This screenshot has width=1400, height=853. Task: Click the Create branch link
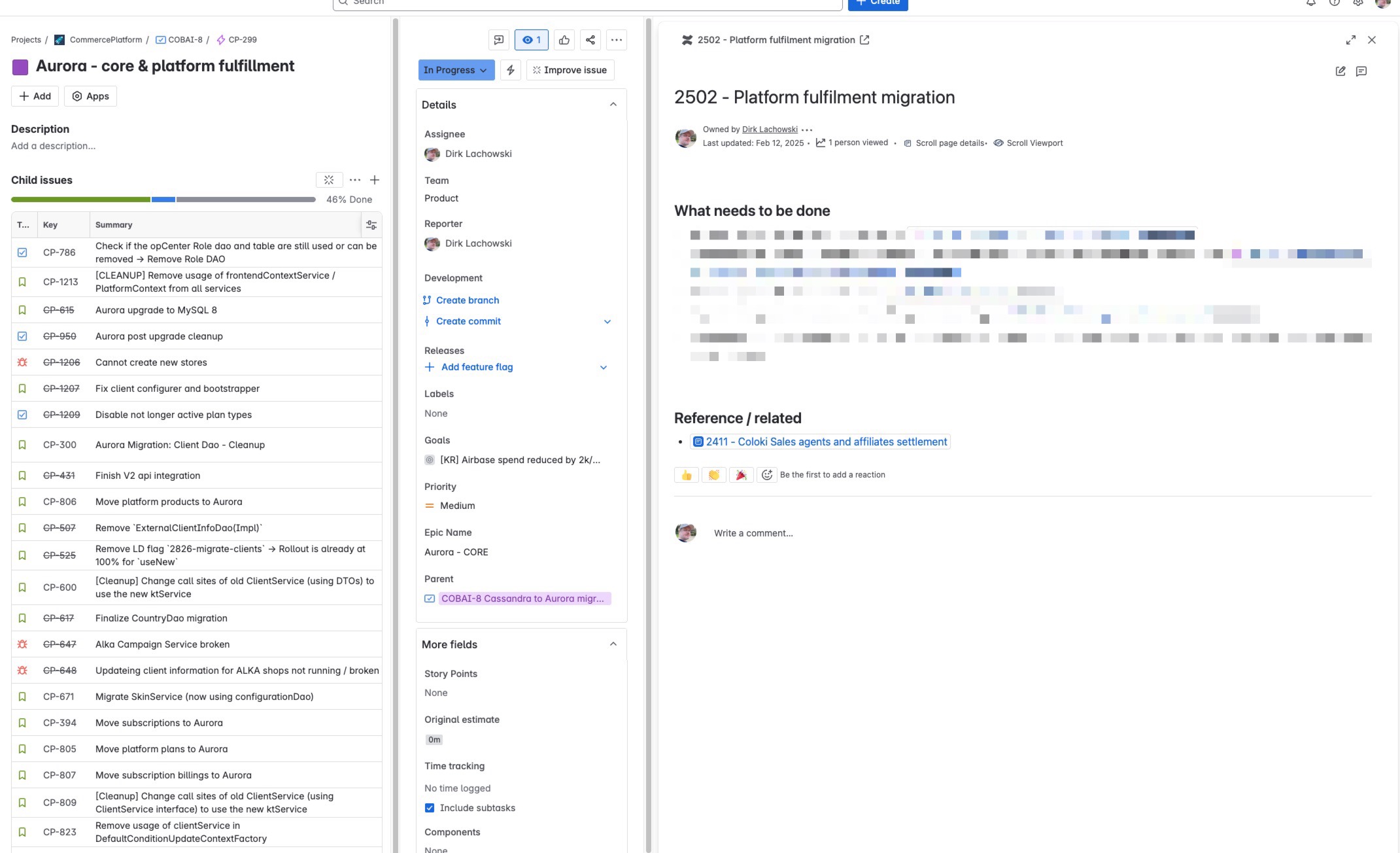(x=467, y=300)
